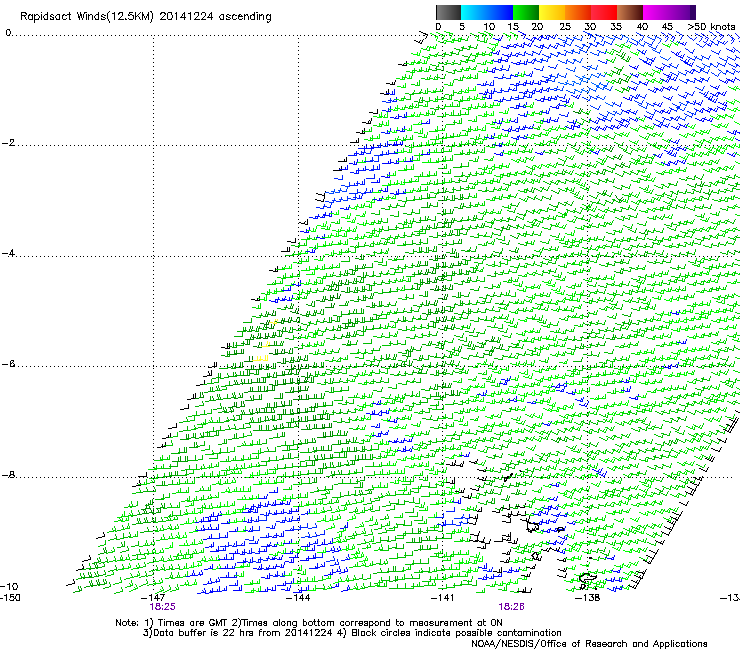Select the yellow 20–25 knots color band
This screenshot has height=650, width=740.
(552, 12)
